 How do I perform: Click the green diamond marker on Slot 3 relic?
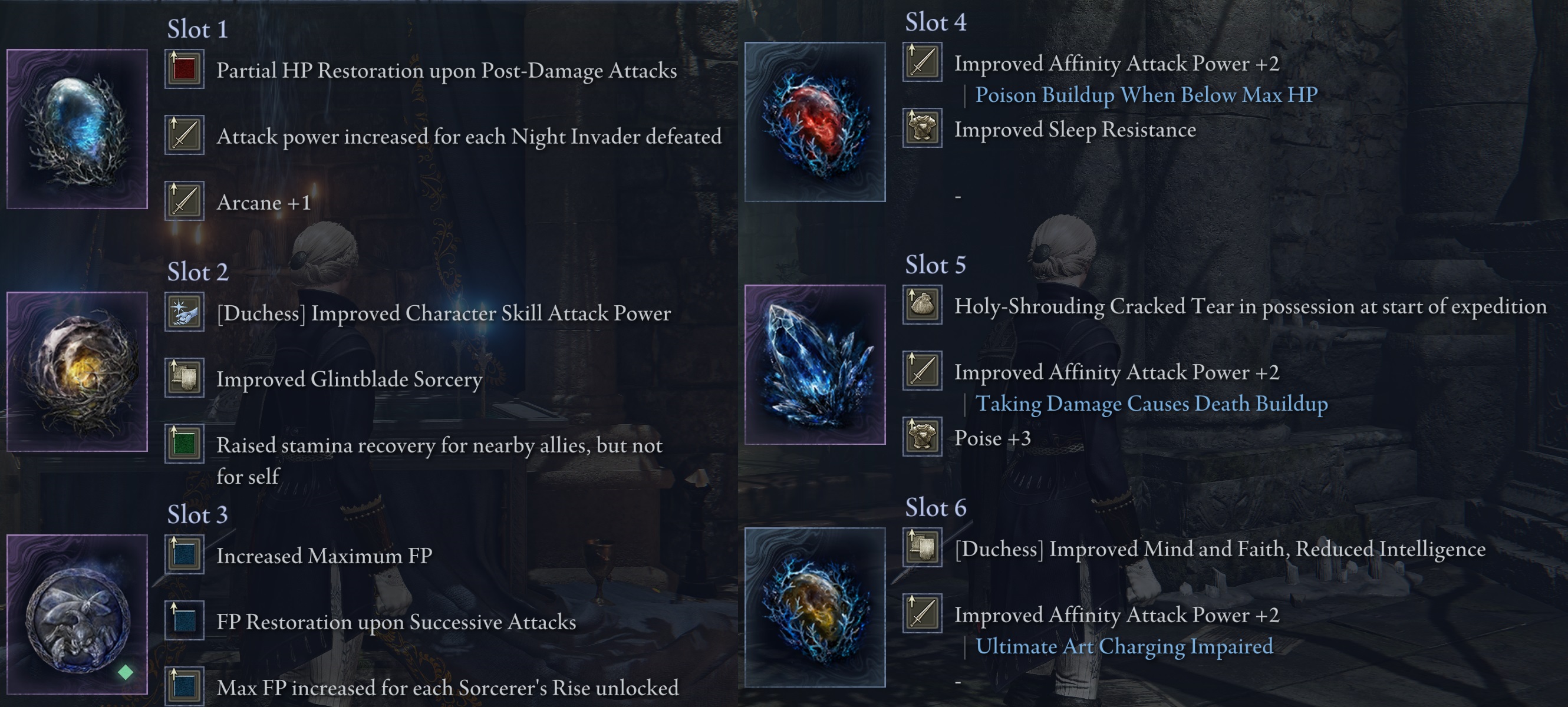pos(126,672)
